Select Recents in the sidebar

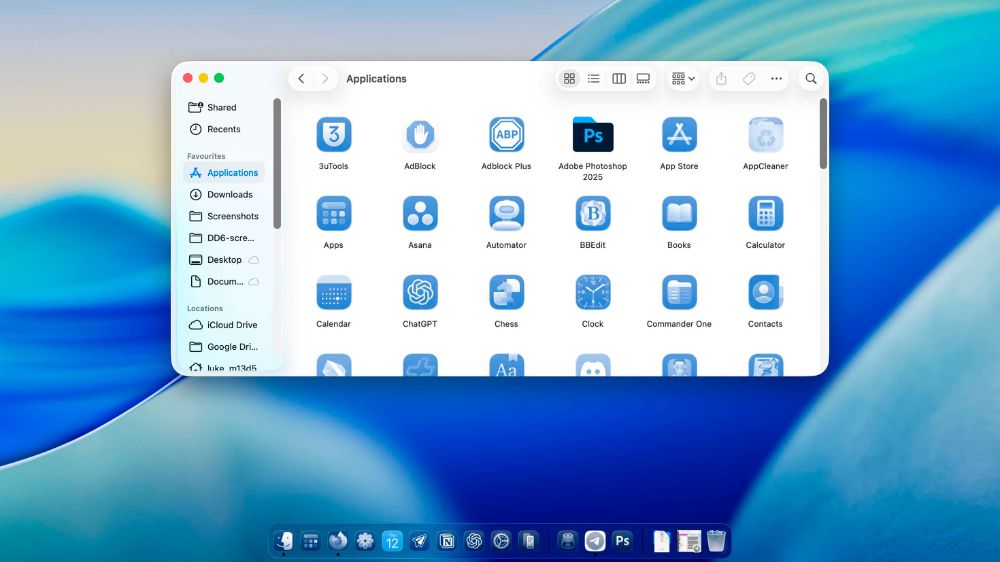click(x=224, y=129)
